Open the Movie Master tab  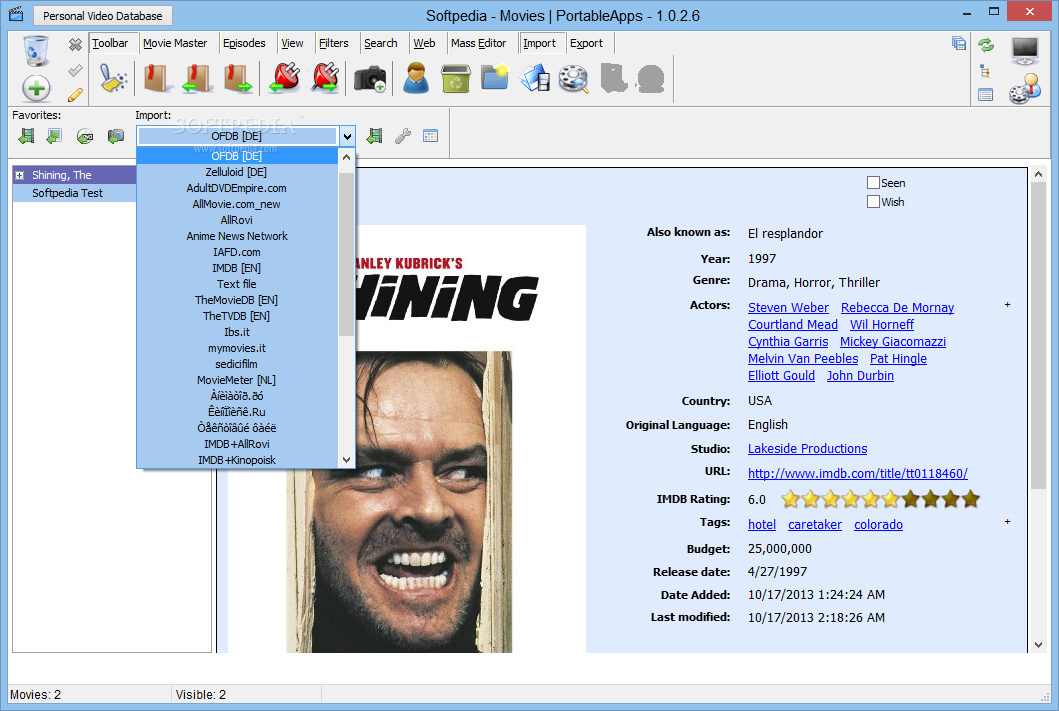coord(175,43)
